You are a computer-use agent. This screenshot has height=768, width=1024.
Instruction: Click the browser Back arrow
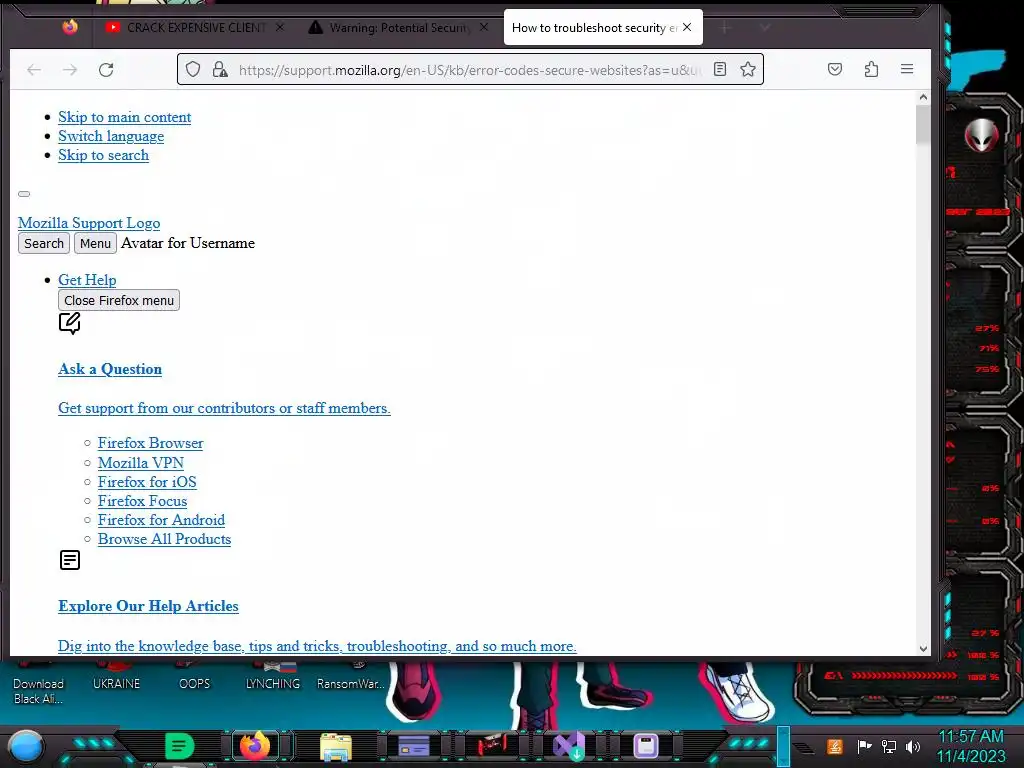[34, 70]
